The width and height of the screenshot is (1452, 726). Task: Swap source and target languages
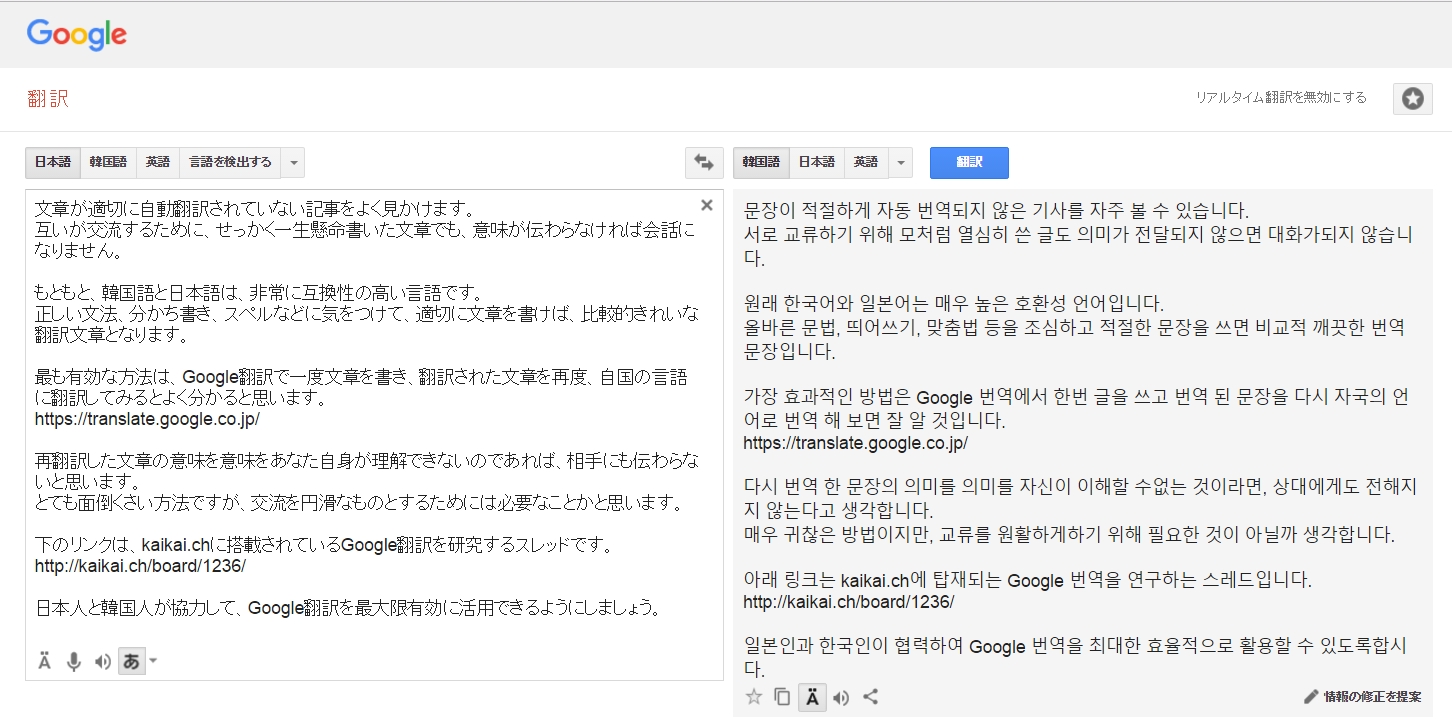[704, 162]
